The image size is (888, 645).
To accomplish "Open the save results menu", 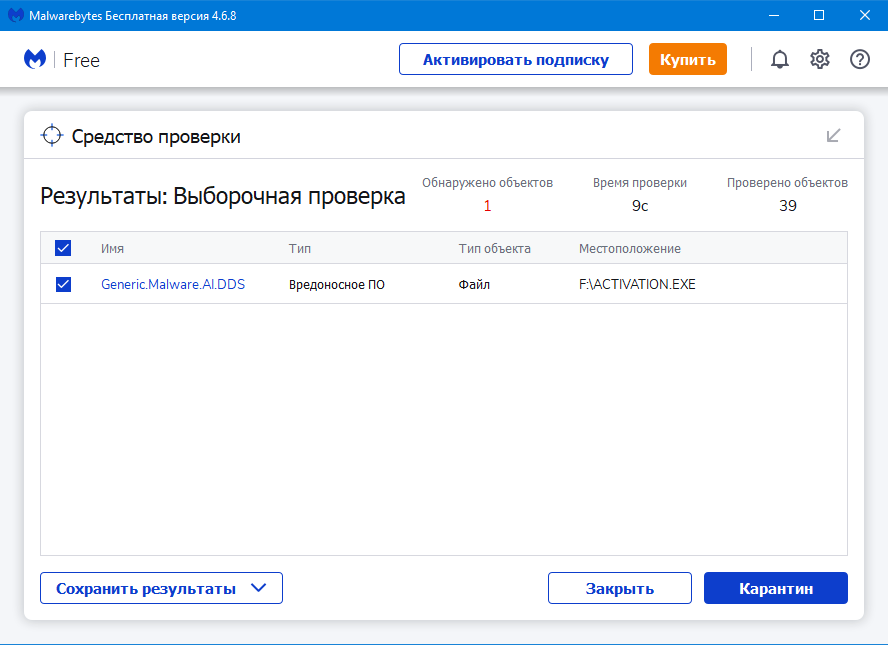I will coord(161,588).
